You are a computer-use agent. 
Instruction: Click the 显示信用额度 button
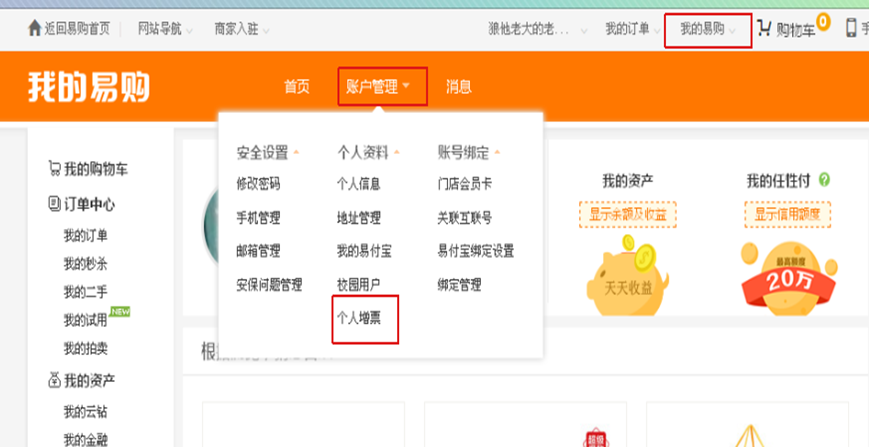click(788, 214)
